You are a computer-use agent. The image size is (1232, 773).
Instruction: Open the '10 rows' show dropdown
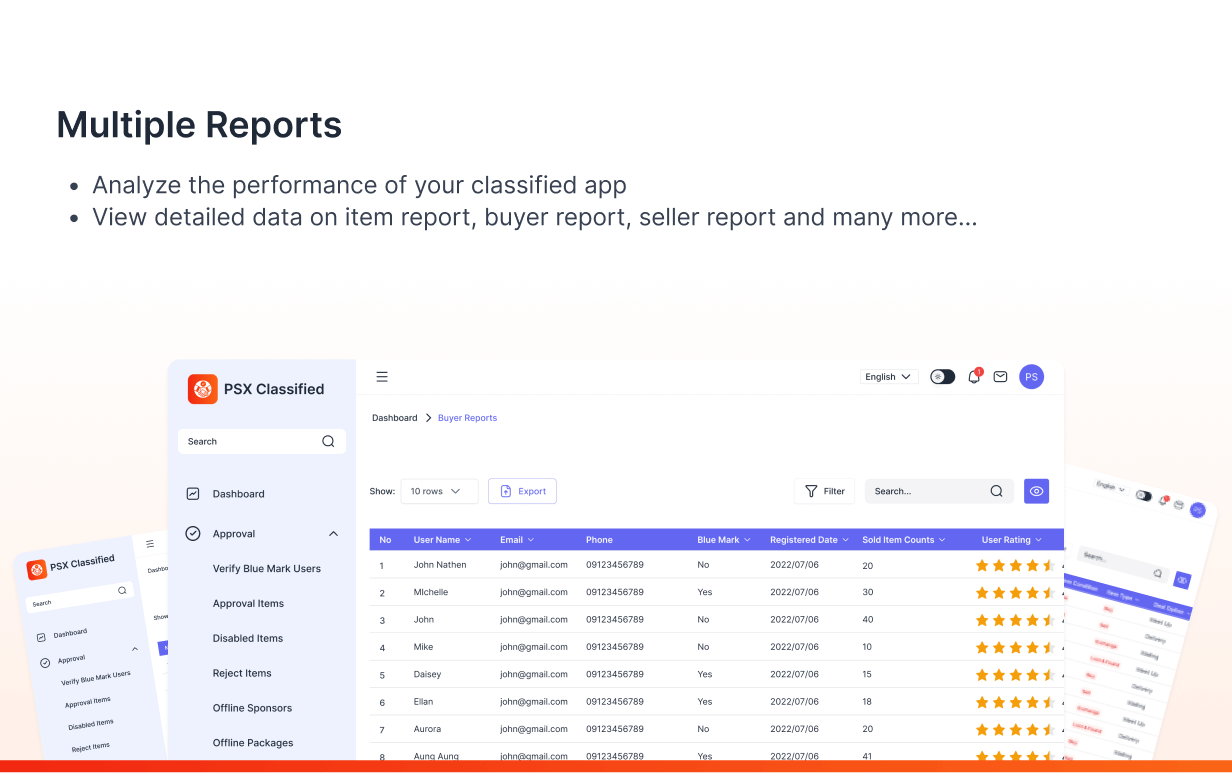[x=438, y=491]
